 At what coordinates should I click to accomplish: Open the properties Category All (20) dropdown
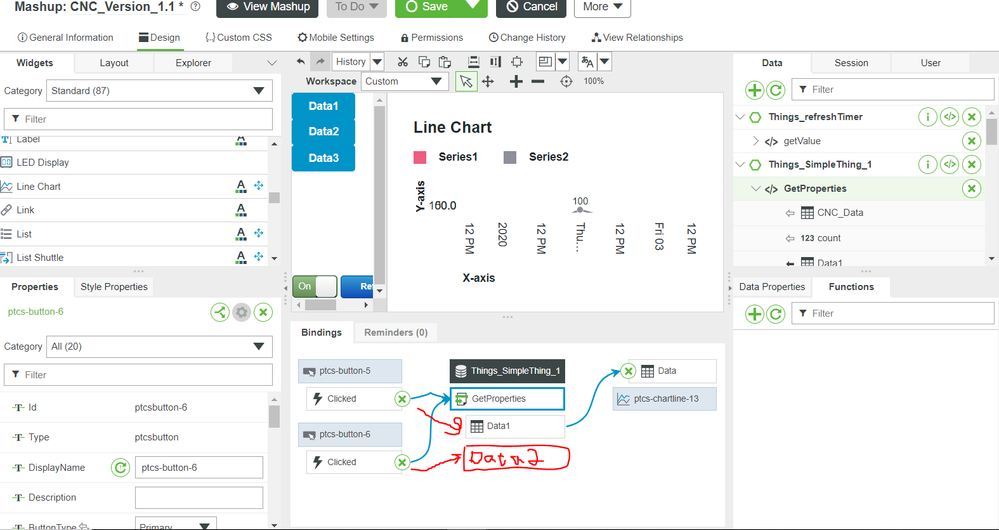click(x=159, y=347)
